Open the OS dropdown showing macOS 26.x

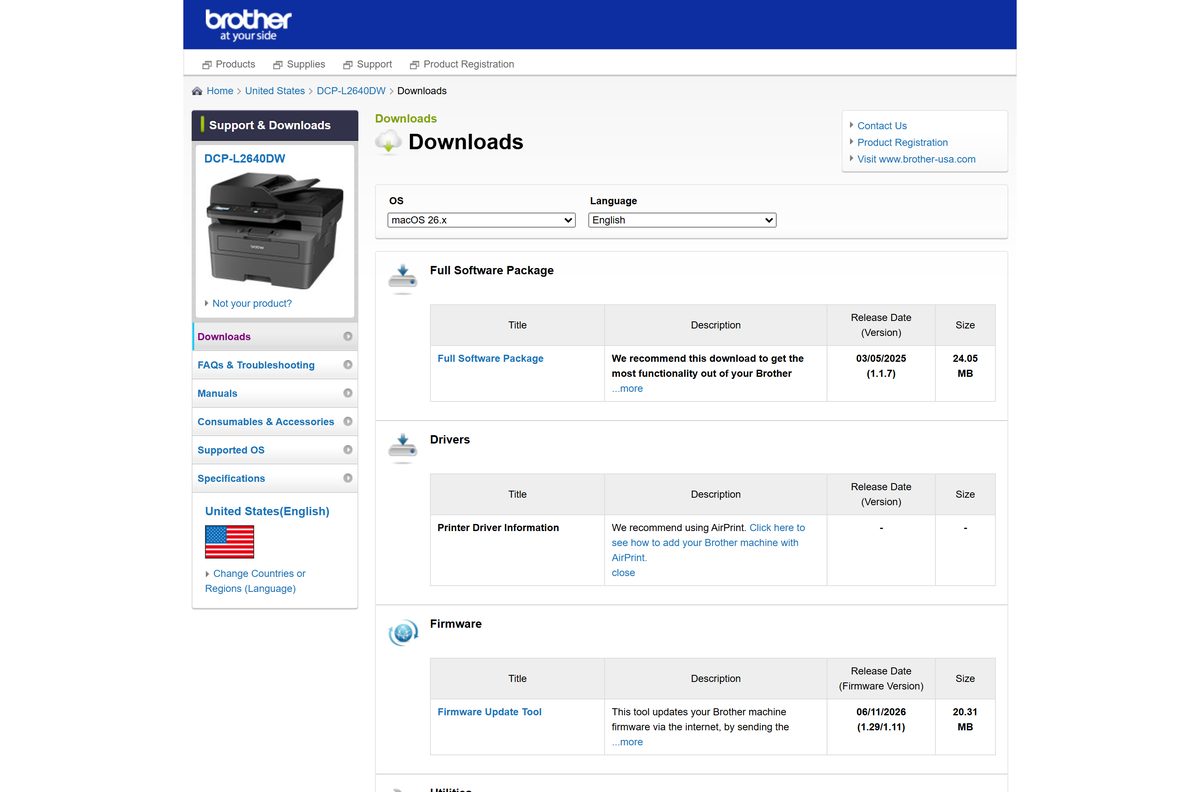[x=482, y=220]
